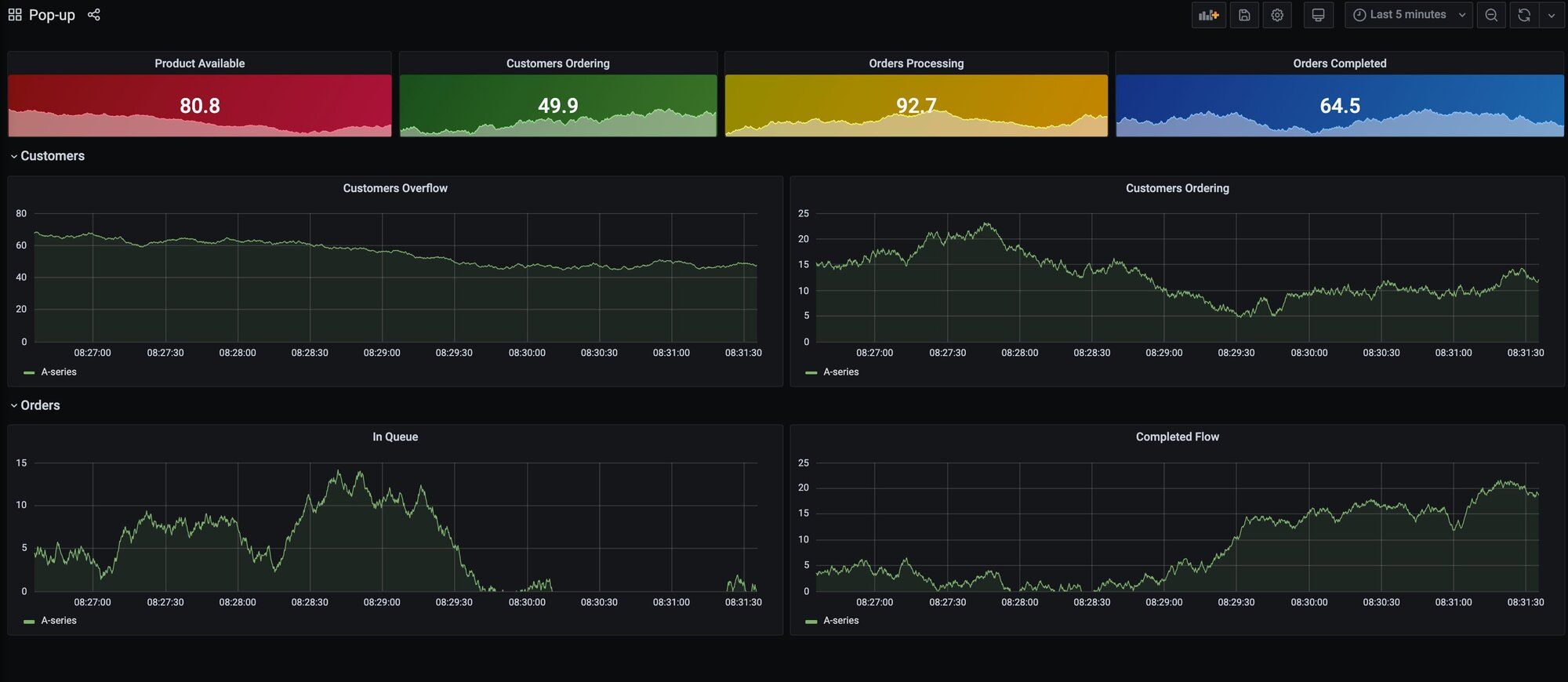The width and height of the screenshot is (1568, 682).
Task: Open dashboard settings gear icon
Action: [x=1277, y=15]
